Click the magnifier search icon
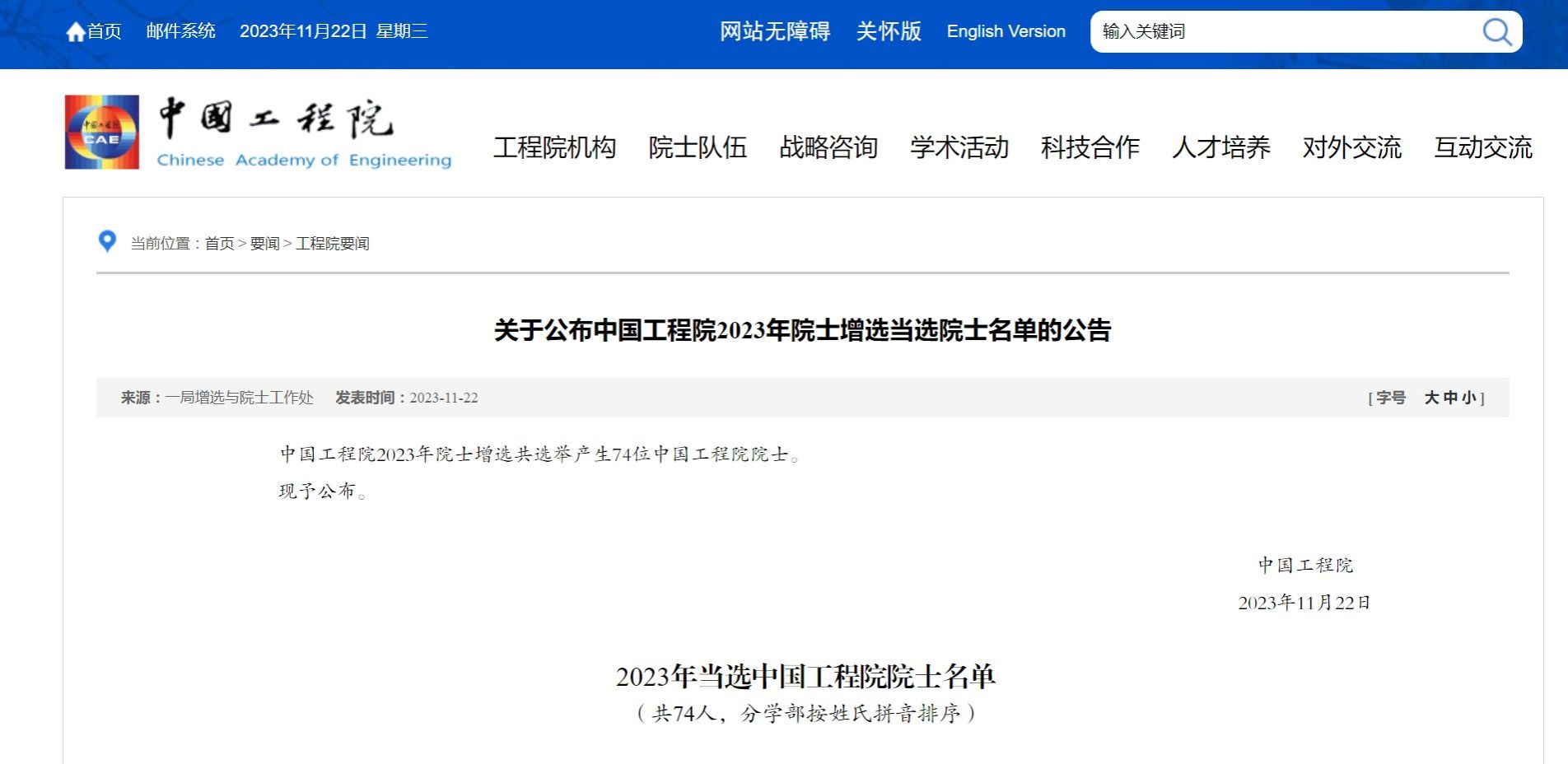 pos(1496,32)
